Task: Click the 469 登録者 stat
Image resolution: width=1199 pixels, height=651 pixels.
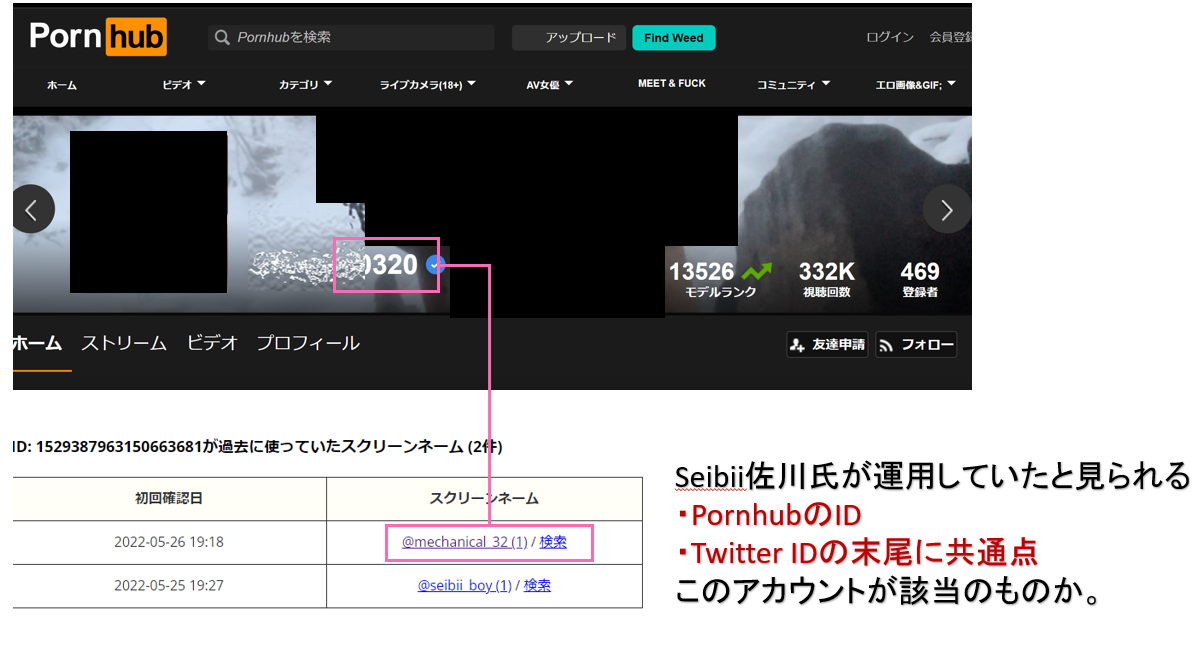Action: point(920,278)
